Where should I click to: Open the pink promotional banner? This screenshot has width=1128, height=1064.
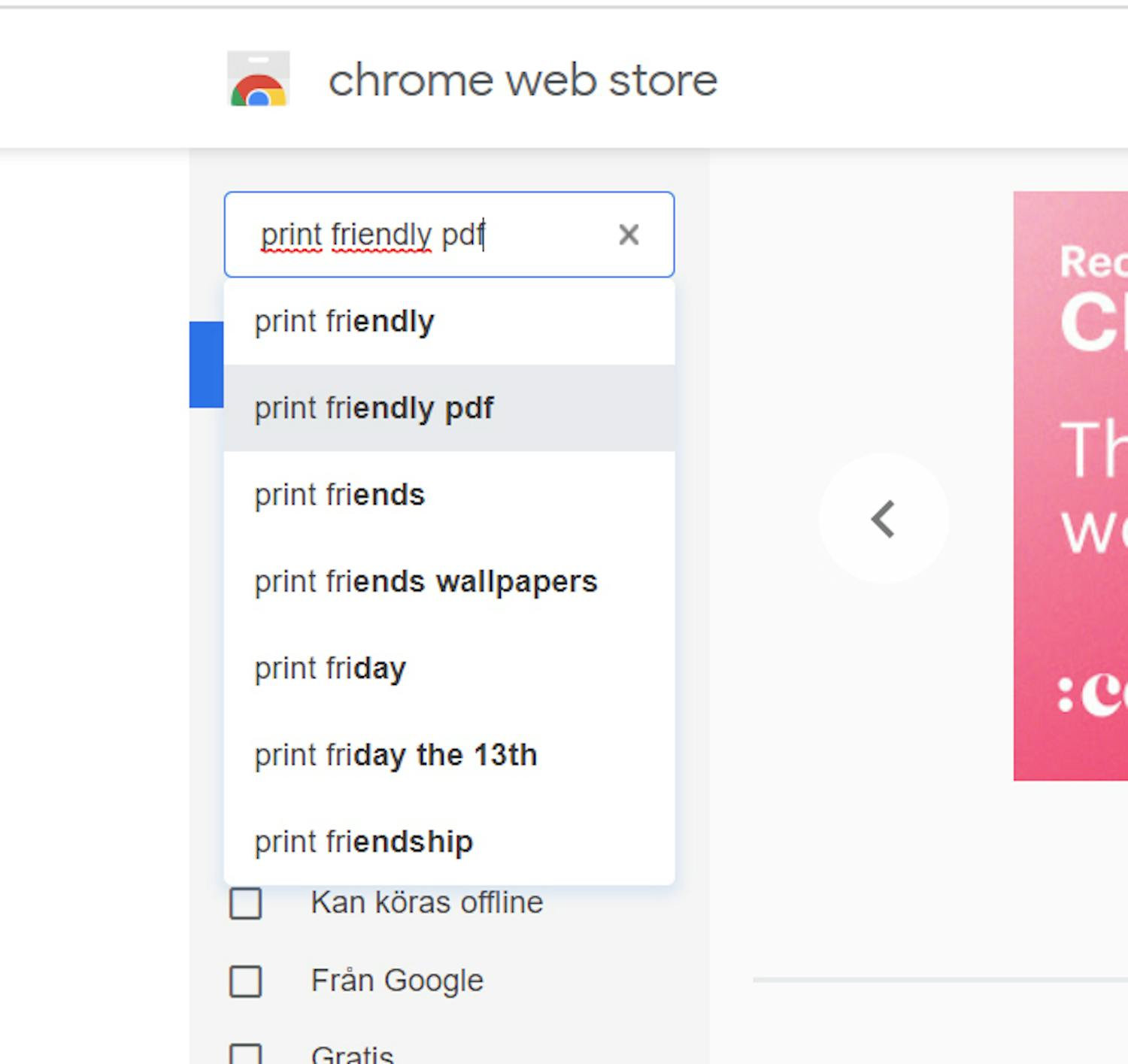[1070, 486]
